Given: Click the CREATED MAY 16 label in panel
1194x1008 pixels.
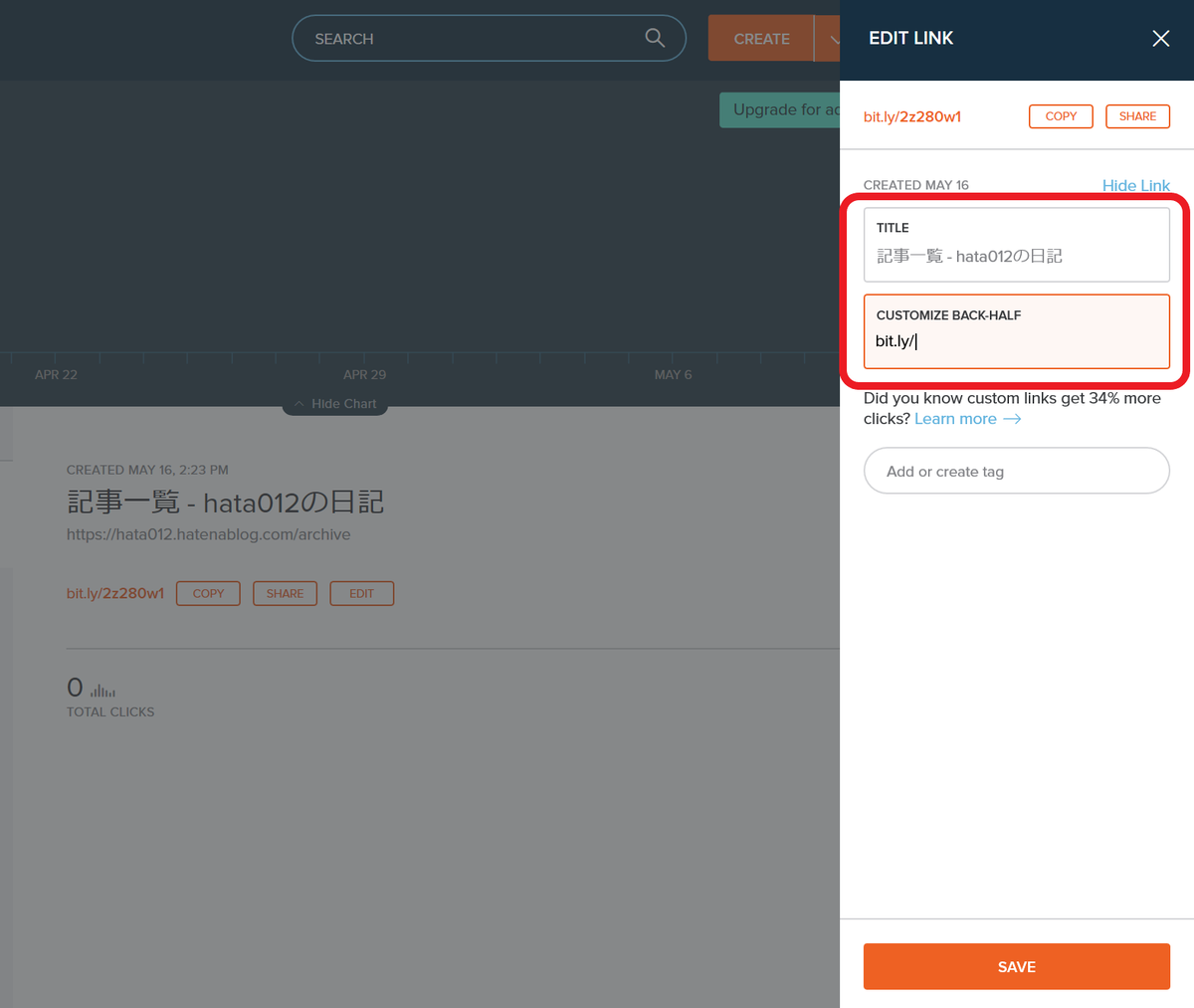Looking at the screenshot, I should (915, 185).
